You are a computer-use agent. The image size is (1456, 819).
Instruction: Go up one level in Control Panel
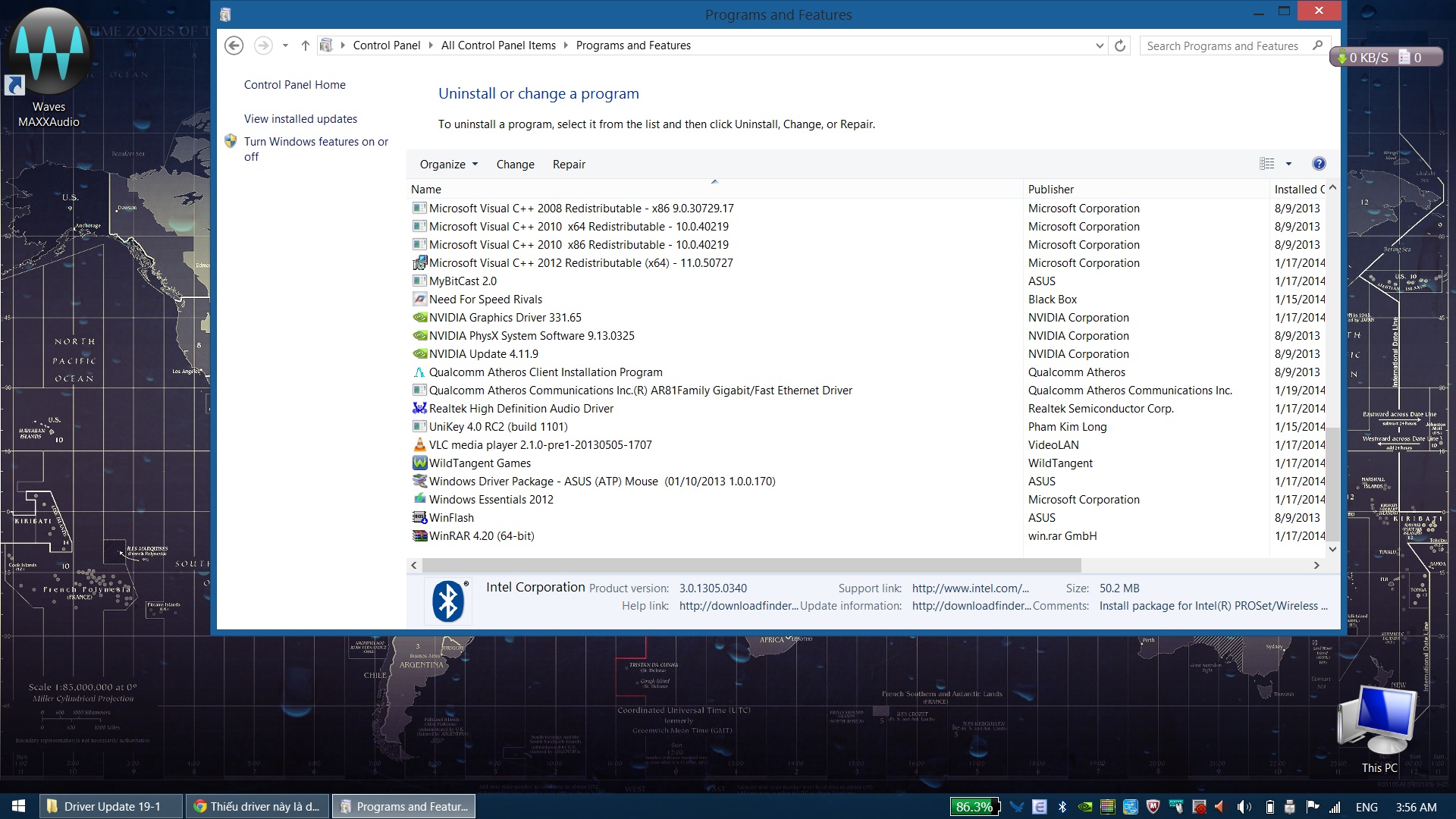click(x=305, y=45)
